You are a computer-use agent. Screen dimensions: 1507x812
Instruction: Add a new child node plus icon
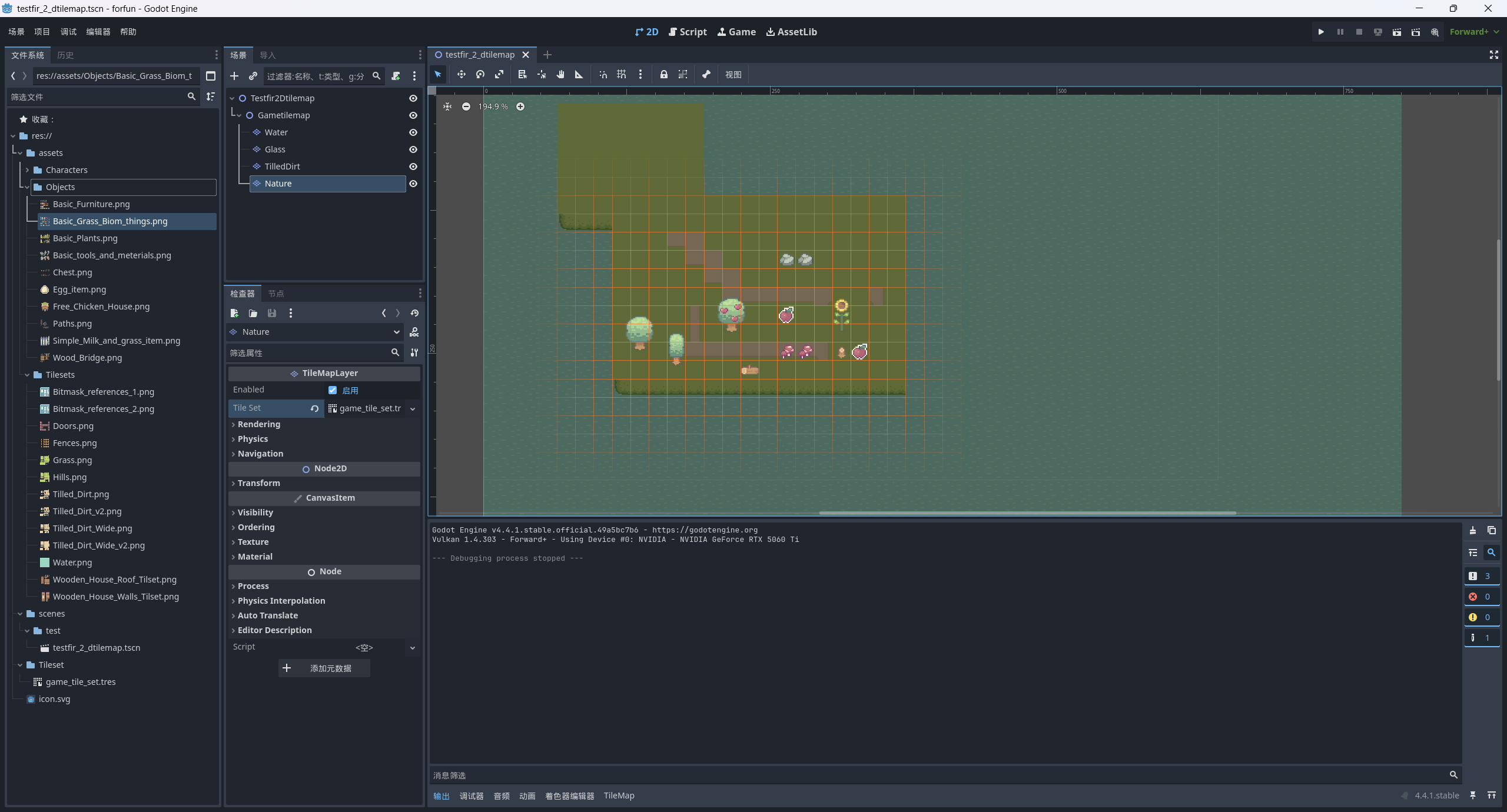tap(234, 76)
